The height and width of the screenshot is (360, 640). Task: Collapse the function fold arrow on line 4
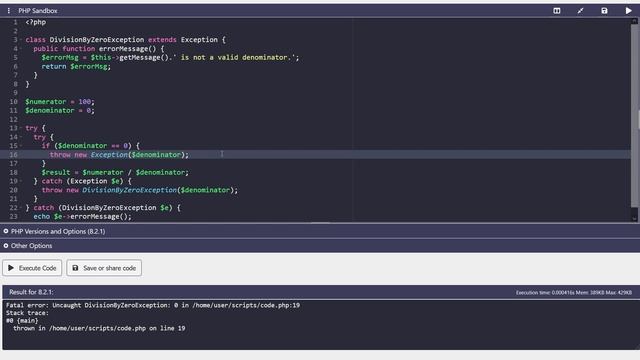point(21,49)
